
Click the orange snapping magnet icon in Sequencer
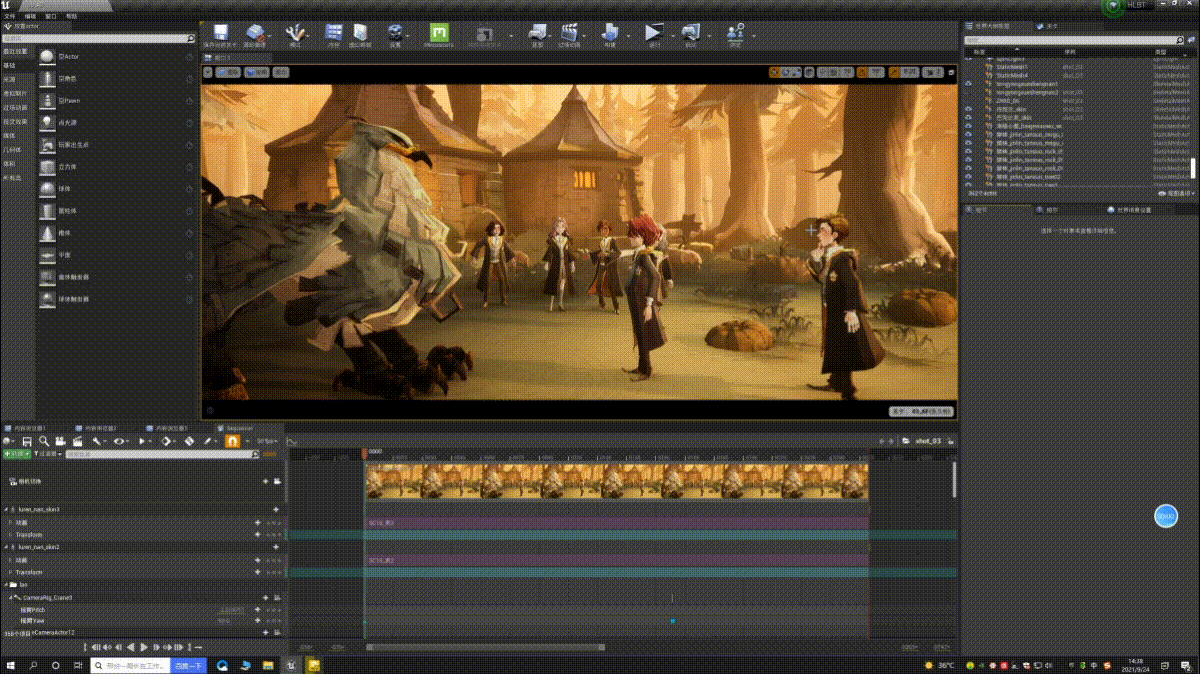232,441
